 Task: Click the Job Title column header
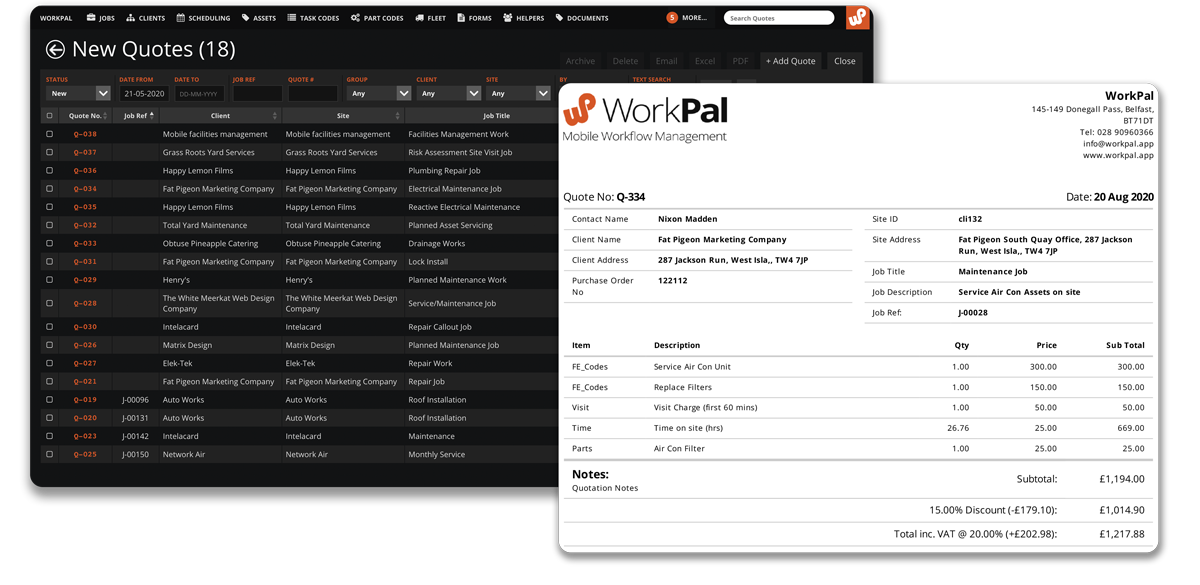(497, 116)
